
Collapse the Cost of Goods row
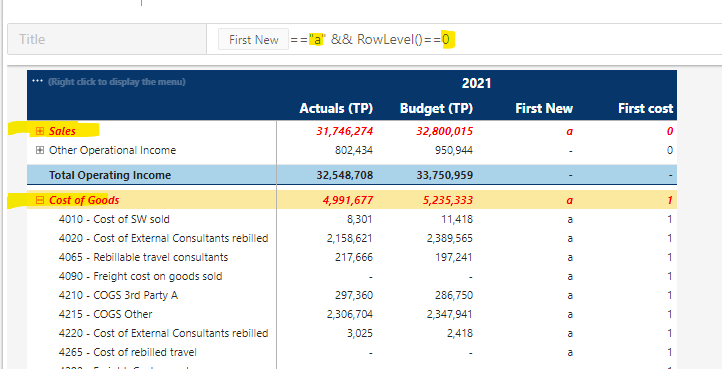[40, 200]
